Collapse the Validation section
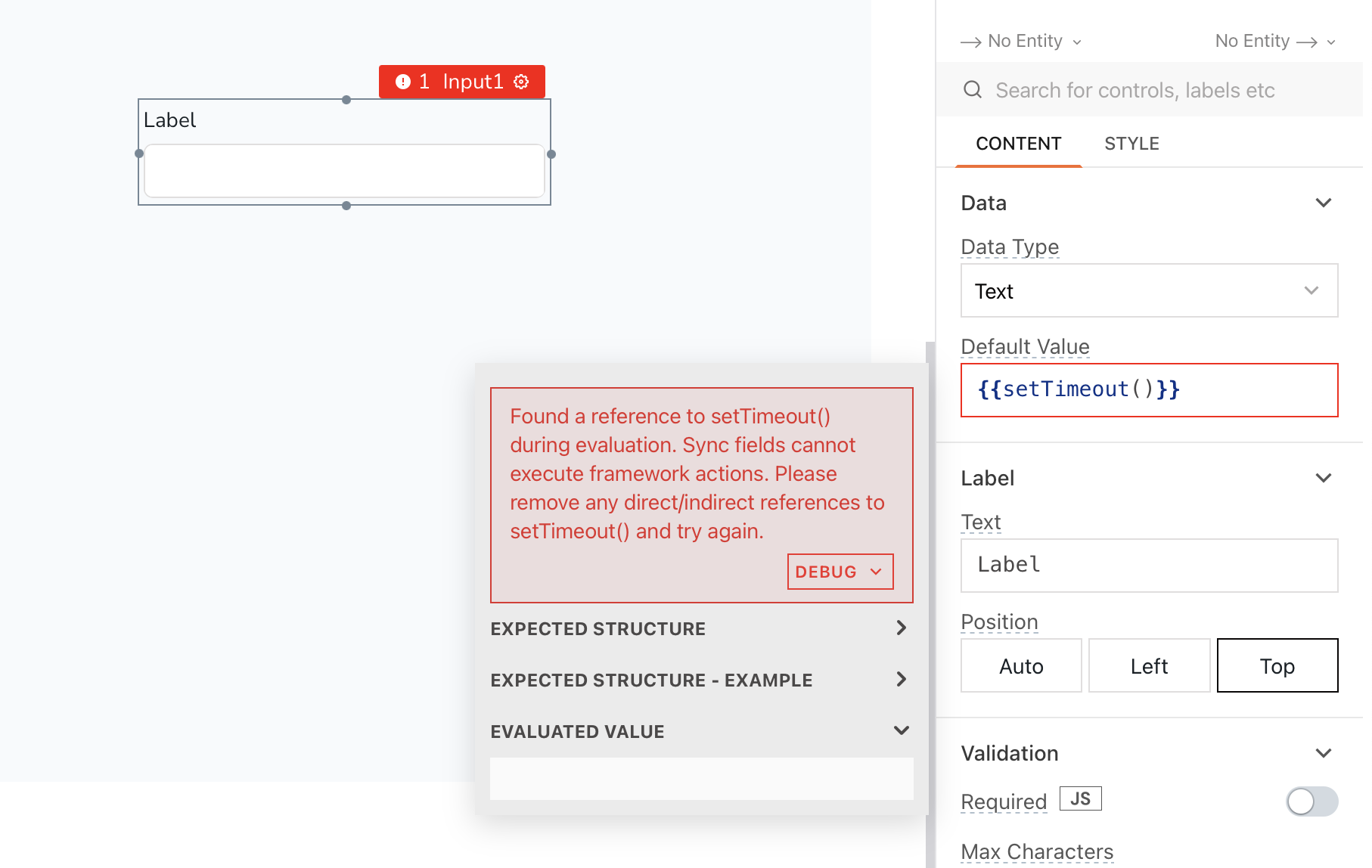Viewport: 1372px width, 868px height. coord(1324,753)
